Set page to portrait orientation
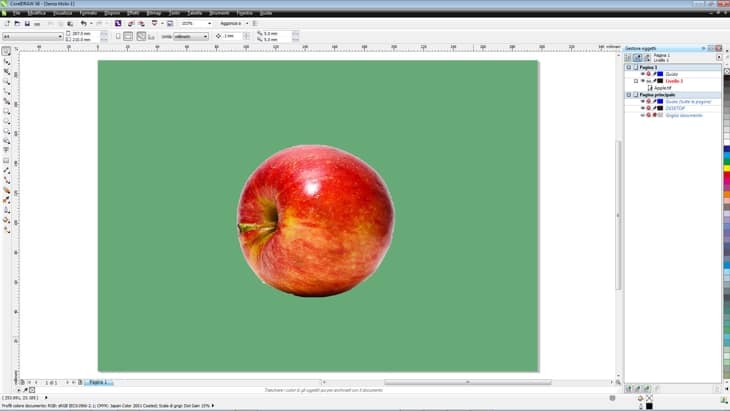The width and height of the screenshot is (730, 411). 118,36
